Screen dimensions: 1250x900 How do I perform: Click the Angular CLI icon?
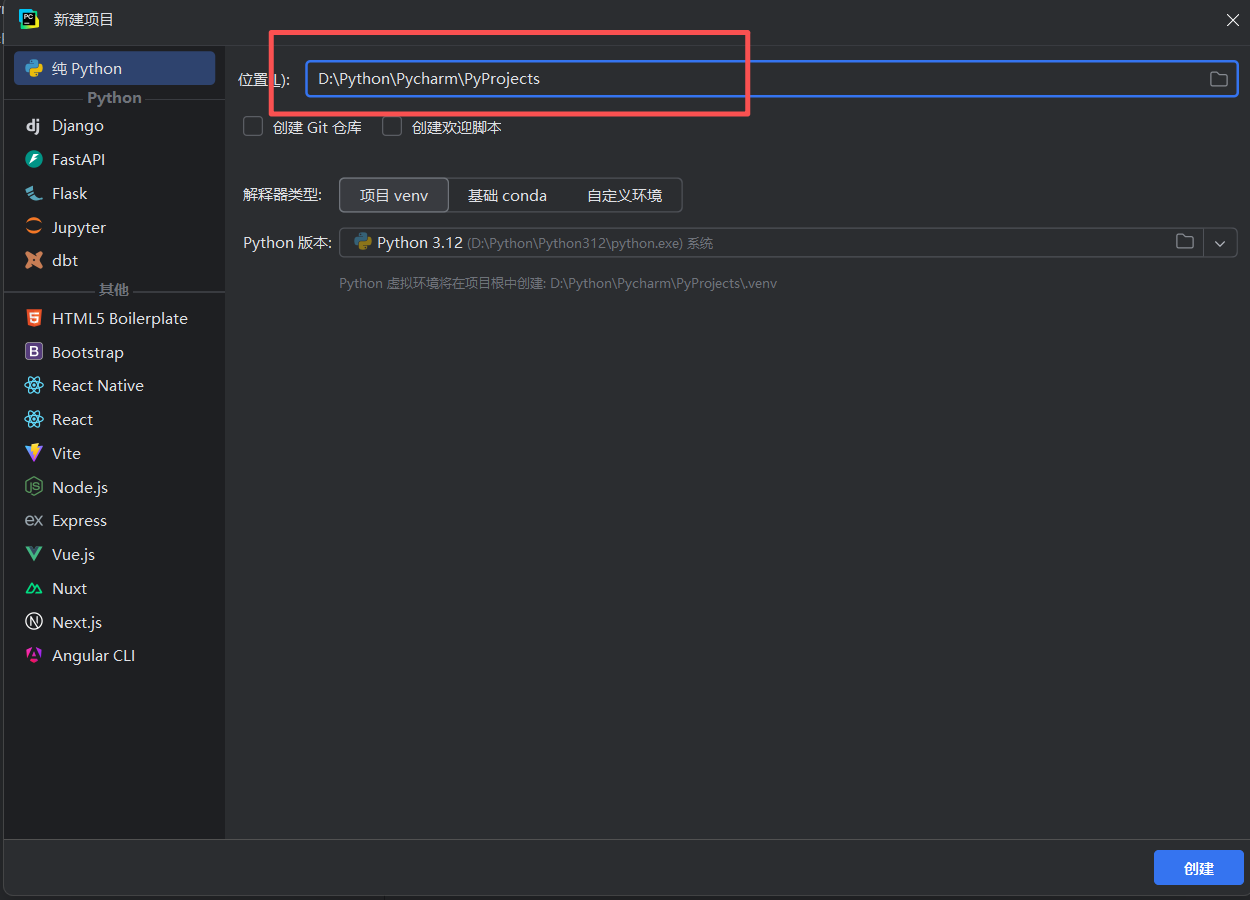(x=34, y=655)
